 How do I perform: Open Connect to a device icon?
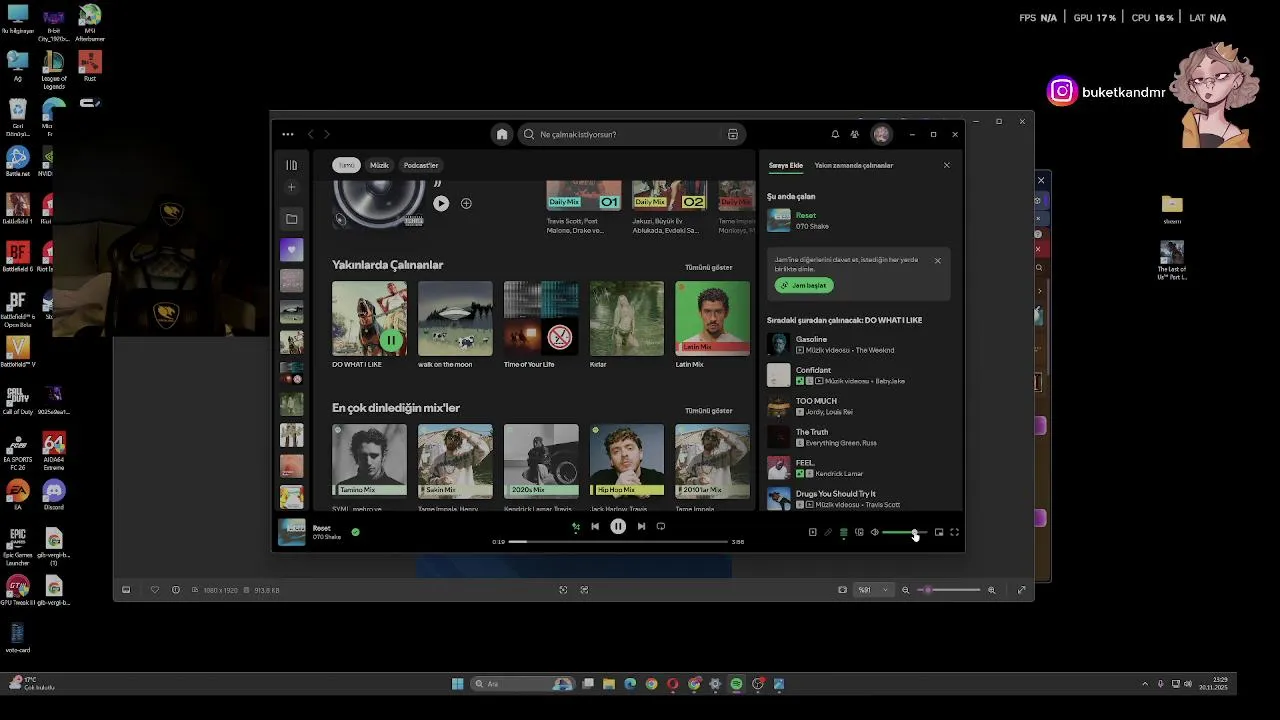click(x=859, y=532)
